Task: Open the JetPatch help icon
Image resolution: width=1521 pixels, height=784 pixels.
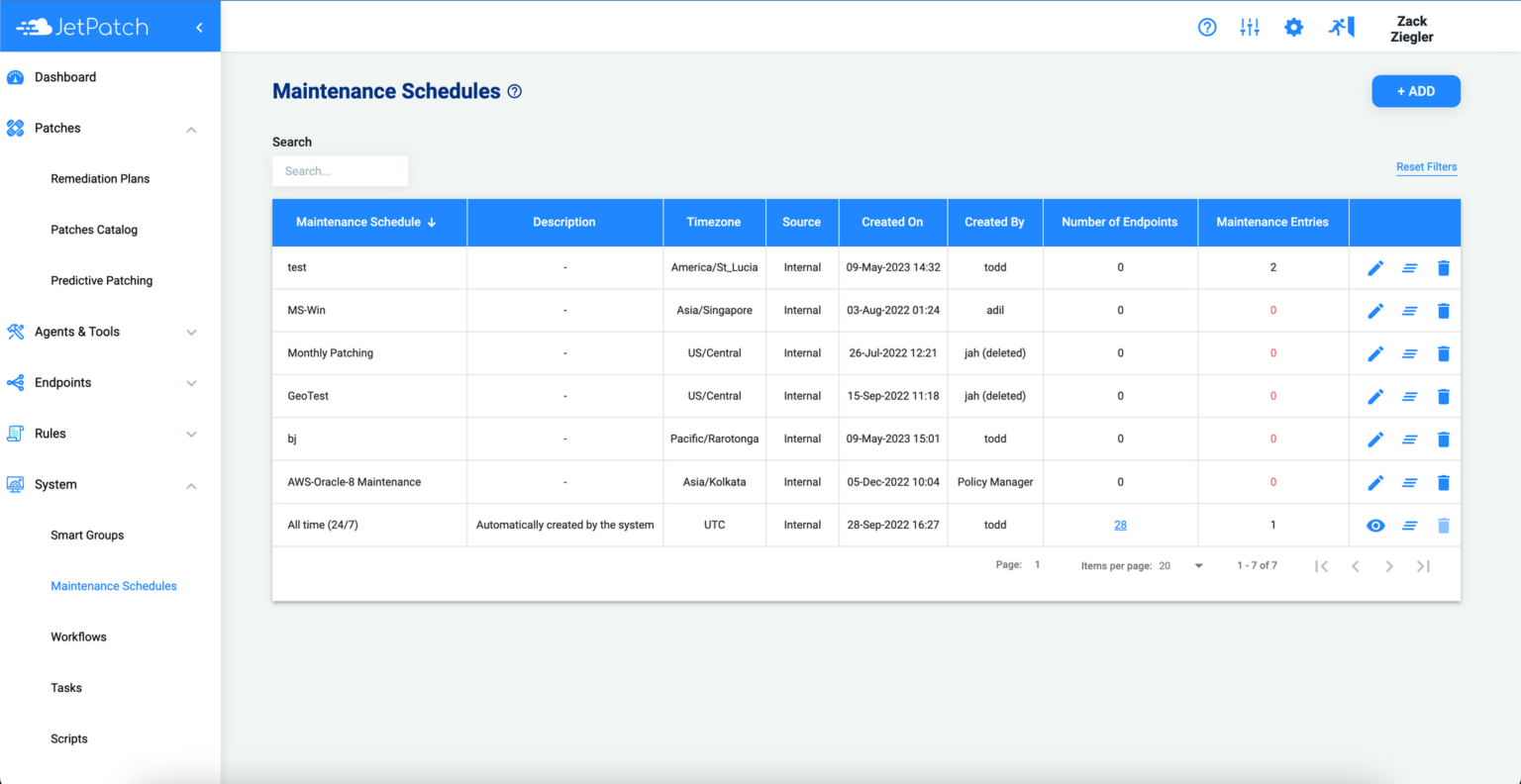Action: pos(1207,27)
